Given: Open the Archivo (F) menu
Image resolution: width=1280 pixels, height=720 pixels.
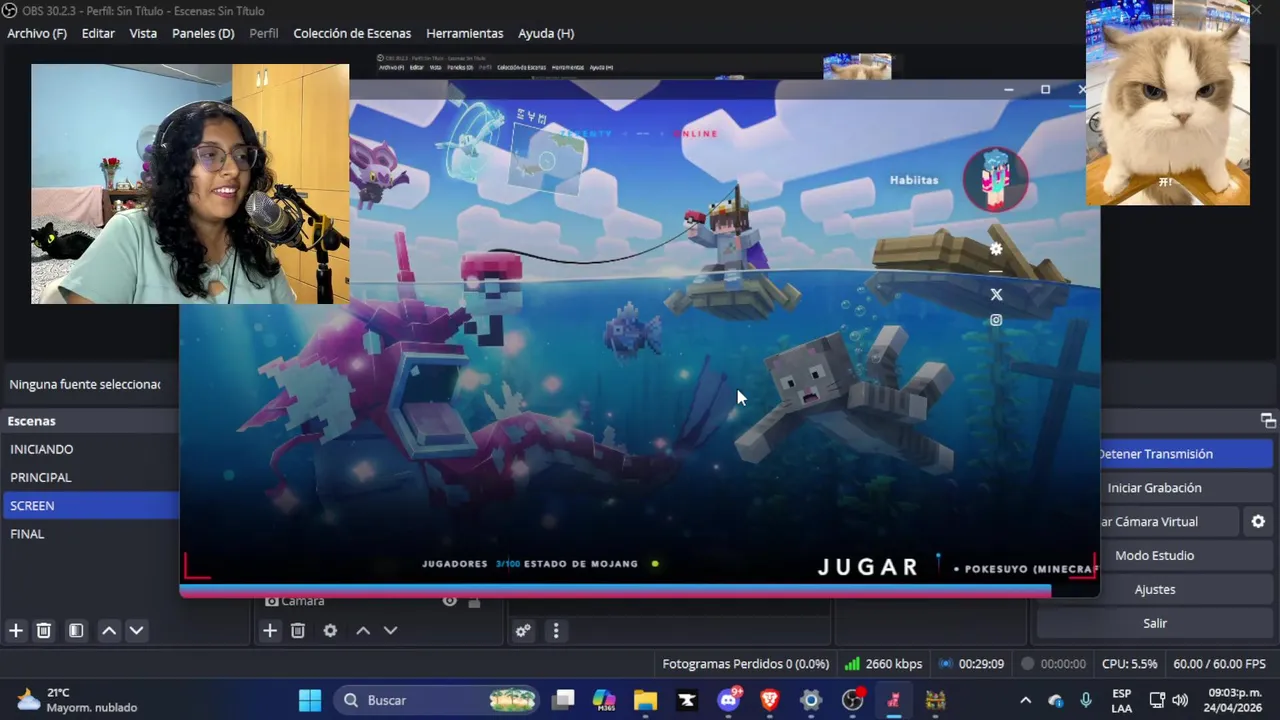Looking at the screenshot, I should [37, 33].
